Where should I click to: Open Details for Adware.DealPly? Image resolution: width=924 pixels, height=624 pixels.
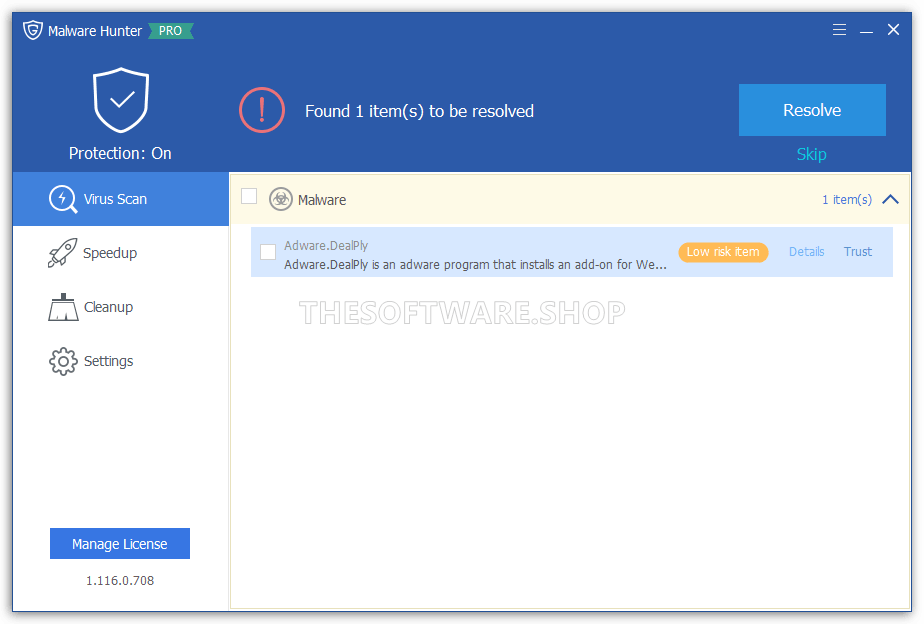point(807,252)
